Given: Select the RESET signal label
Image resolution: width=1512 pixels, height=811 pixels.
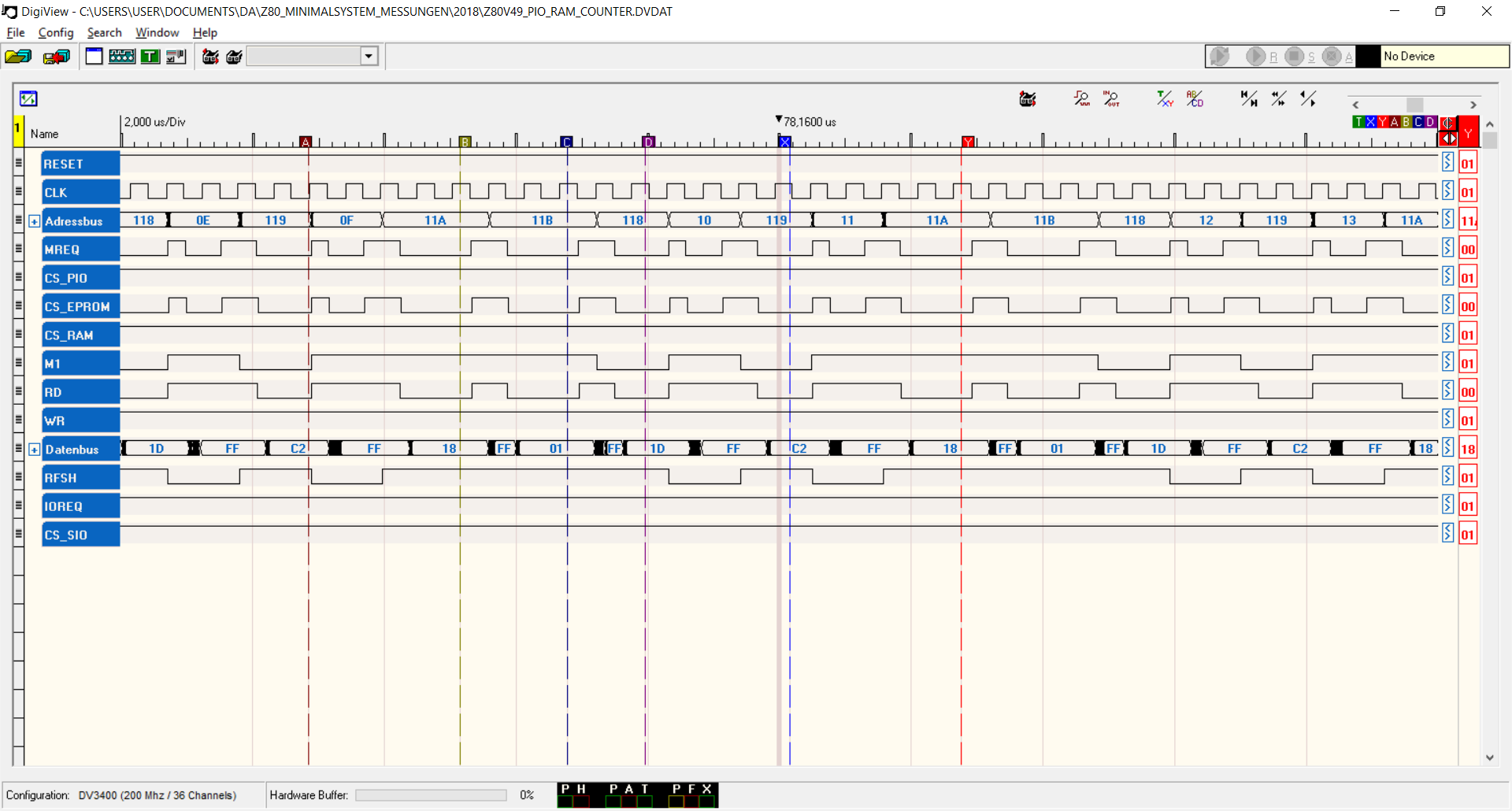Looking at the screenshot, I should [80, 164].
